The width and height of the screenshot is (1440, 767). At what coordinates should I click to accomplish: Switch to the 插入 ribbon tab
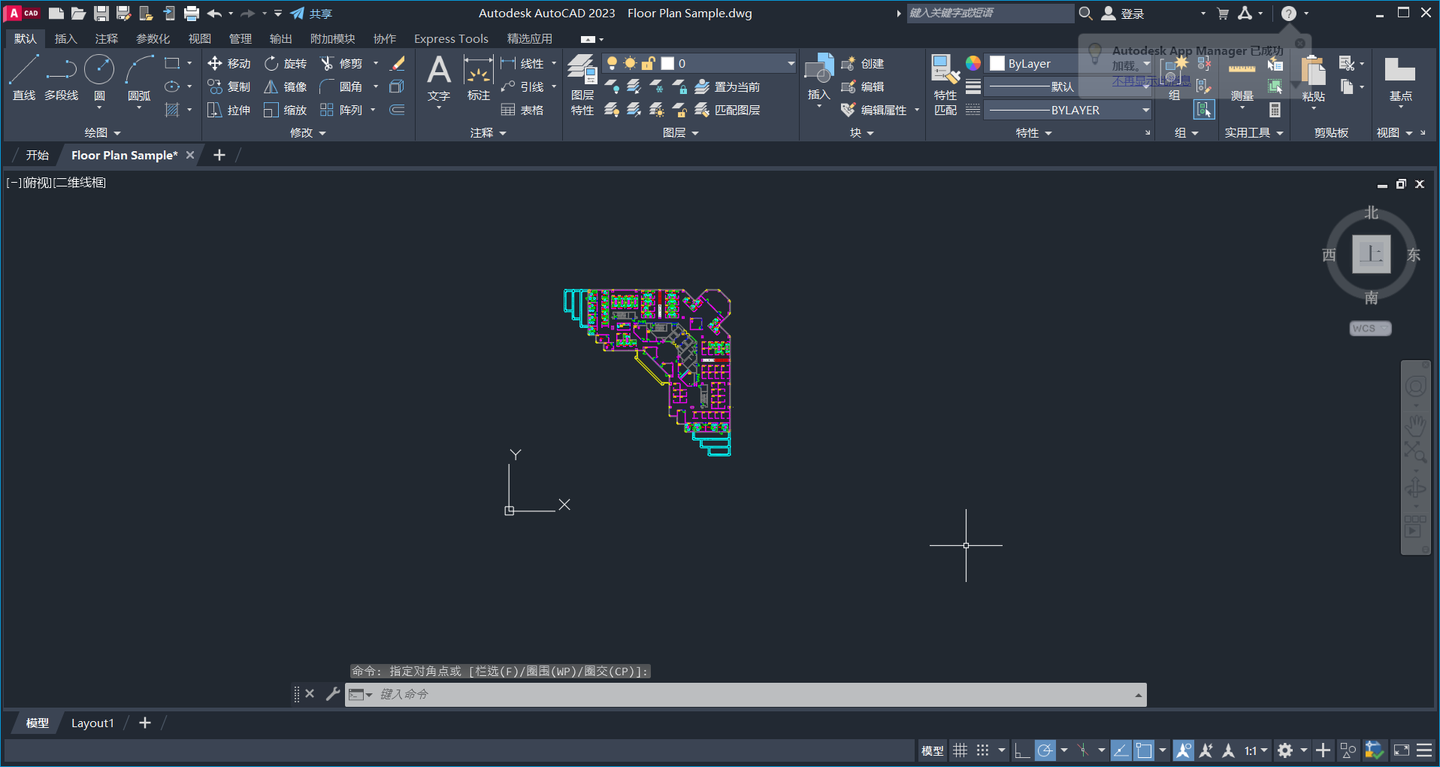click(x=65, y=38)
